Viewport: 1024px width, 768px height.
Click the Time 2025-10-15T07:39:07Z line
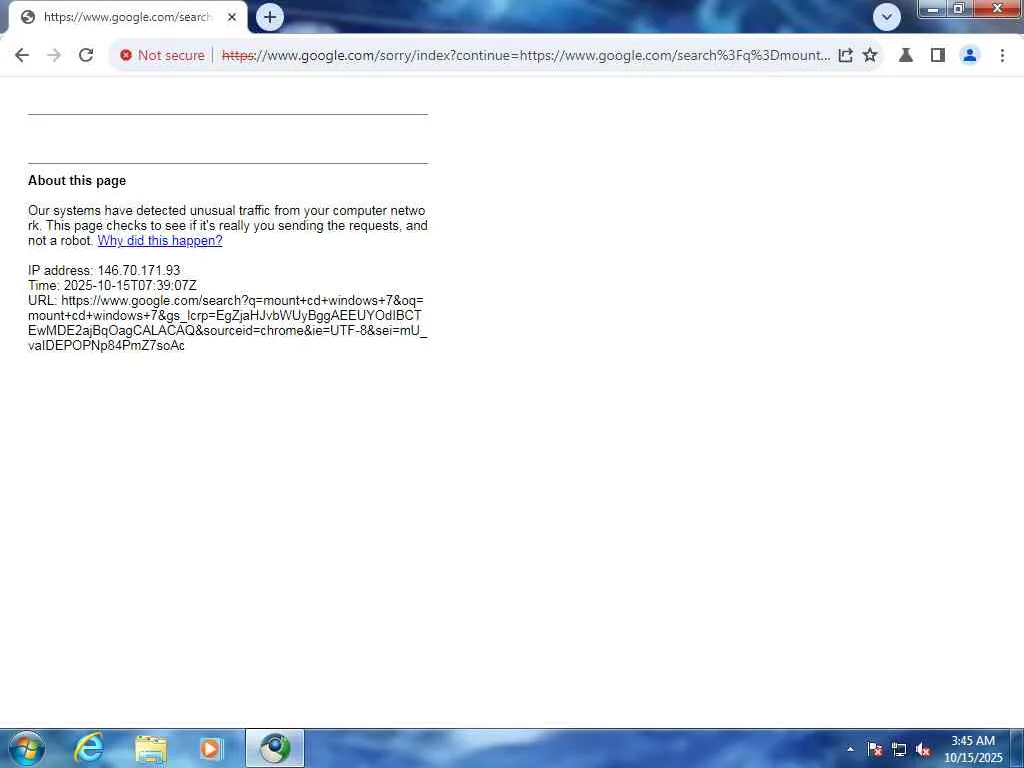[112, 285]
